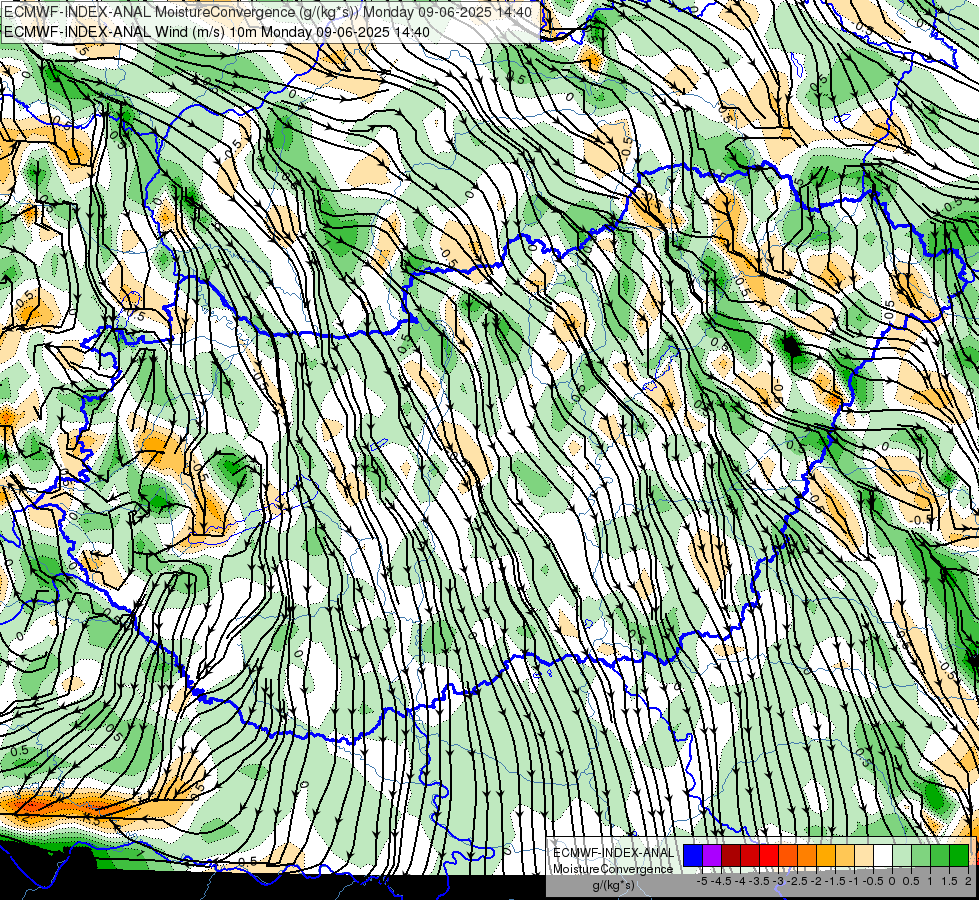
Task: Pick the legend swatch between -2.5 and -2
Action: click(x=807, y=856)
